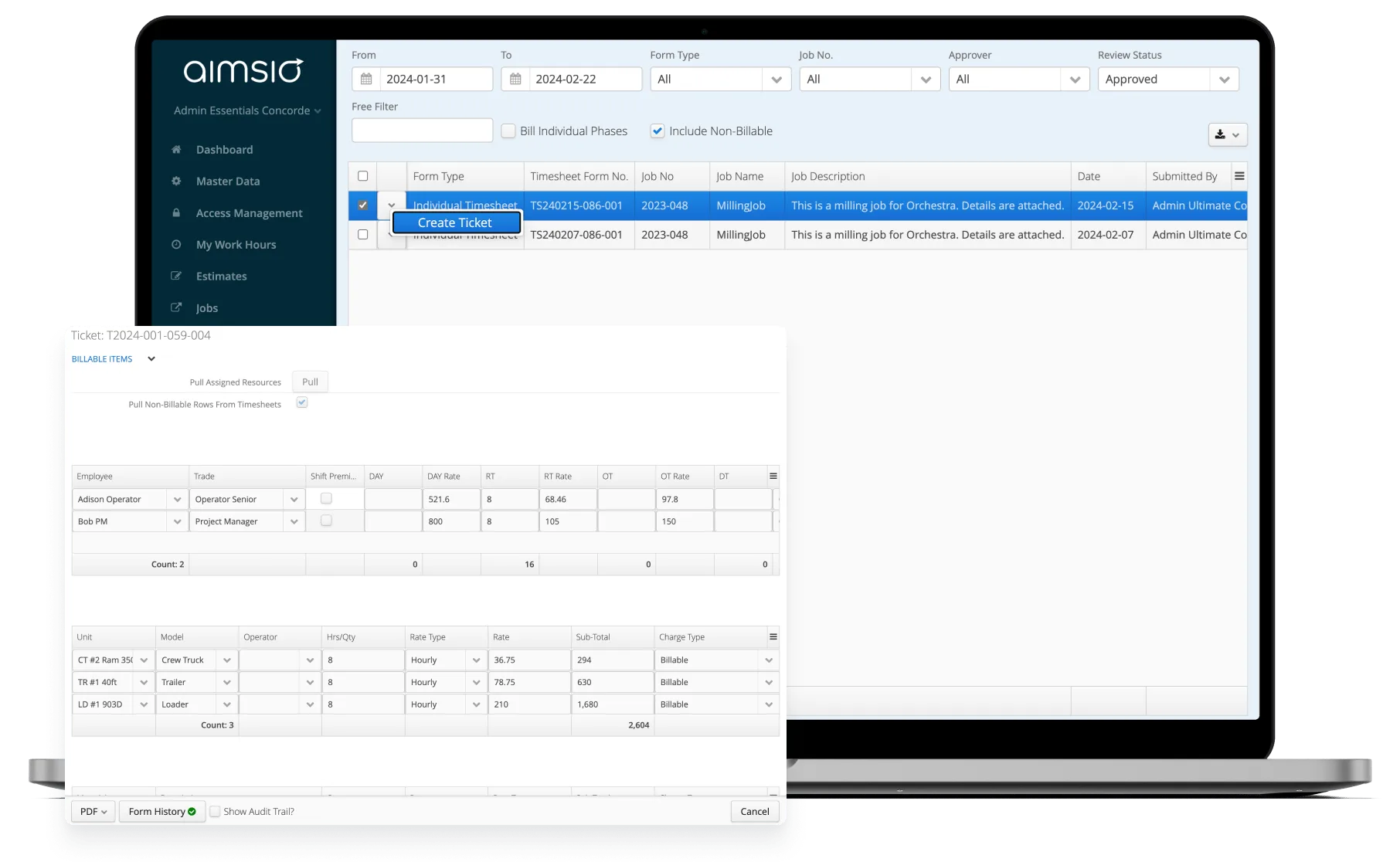Select the Master Data gear icon
This screenshot has height=862, width=1400.
click(x=176, y=181)
